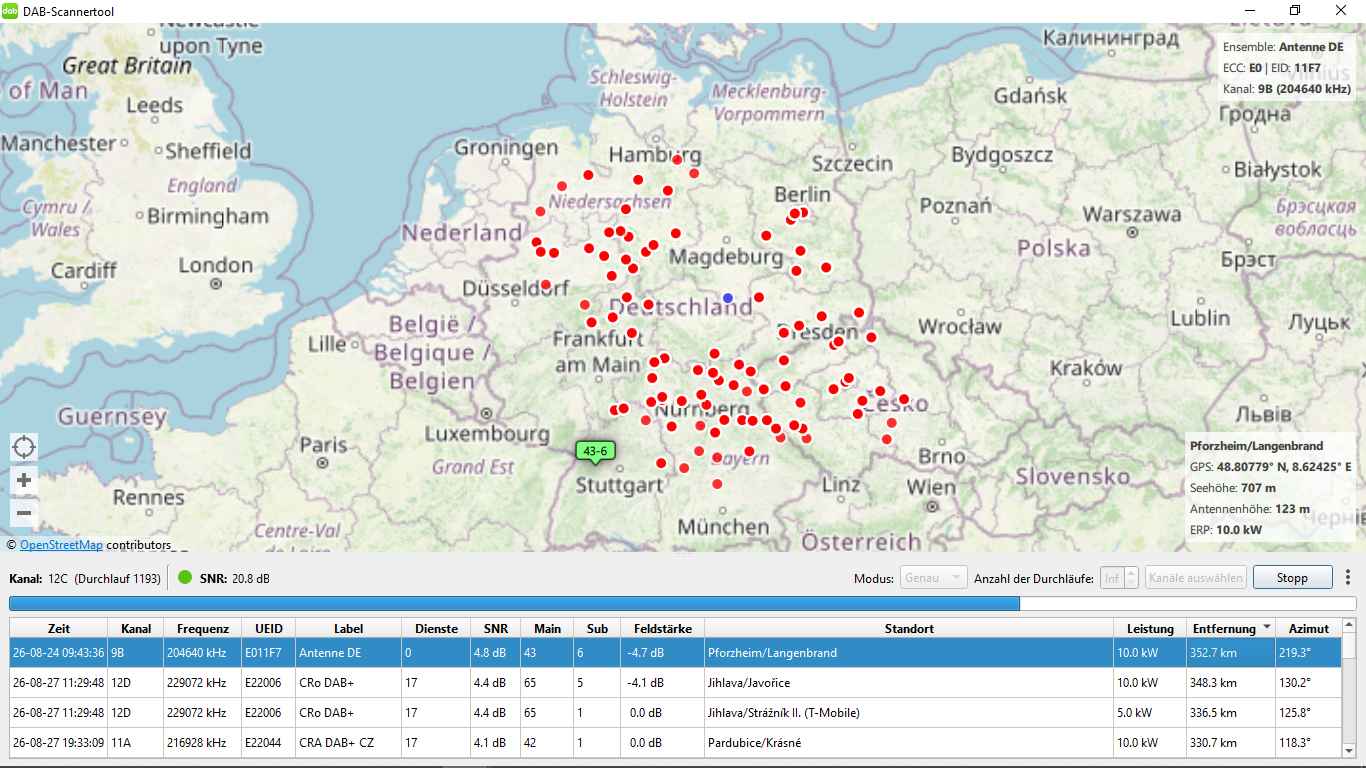
Task: Click the 26-08-24 09:43:36 time cell
Action: (x=59, y=653)
